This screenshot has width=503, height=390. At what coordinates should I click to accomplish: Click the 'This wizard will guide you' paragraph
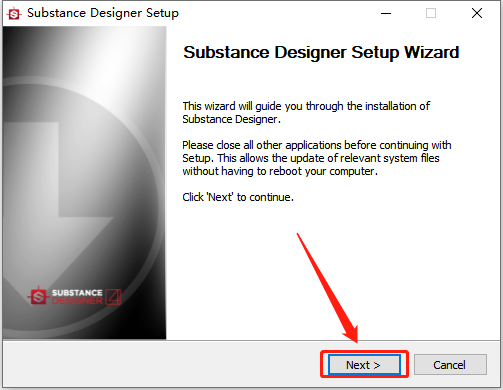click(306, 112)
